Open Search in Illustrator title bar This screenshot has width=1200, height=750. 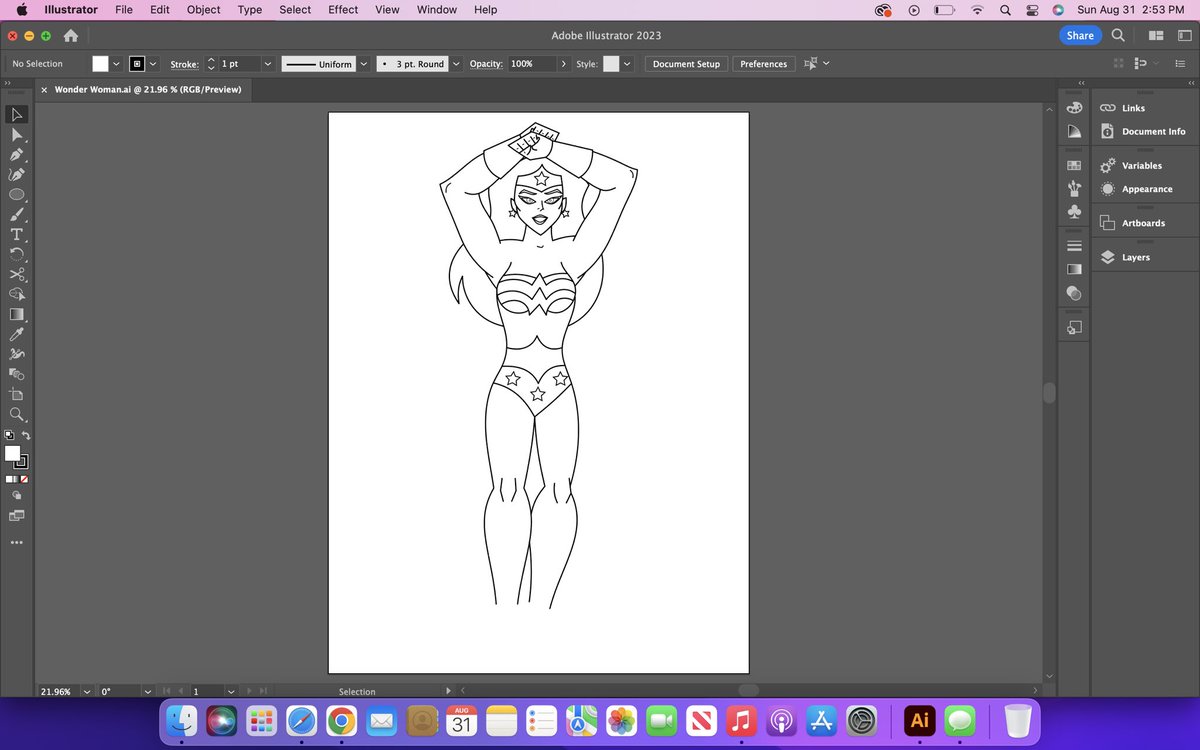pyautogui.click(x=1118, y=35)
